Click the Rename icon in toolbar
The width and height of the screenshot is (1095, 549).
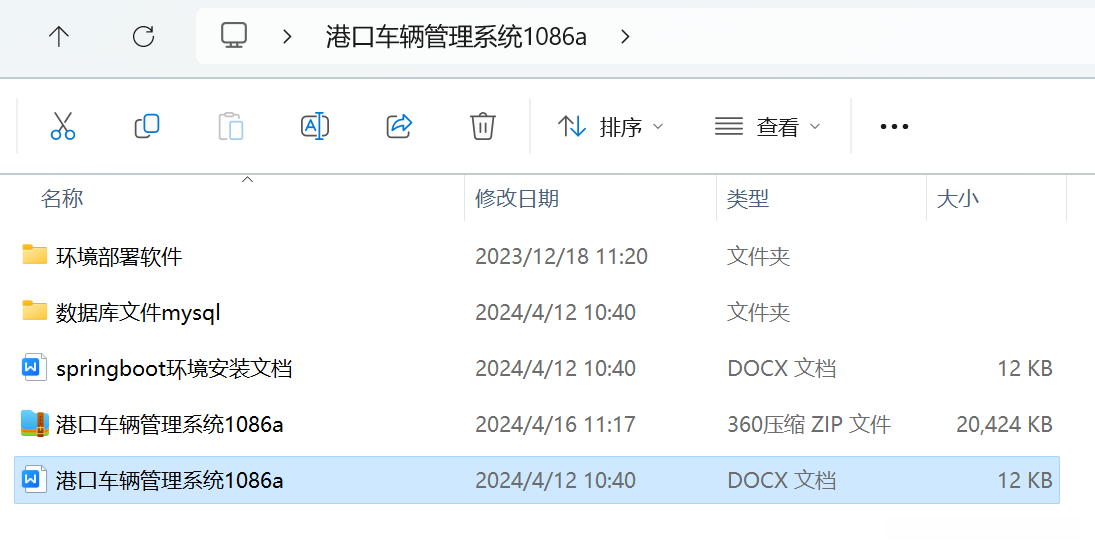tap(315, 126)
